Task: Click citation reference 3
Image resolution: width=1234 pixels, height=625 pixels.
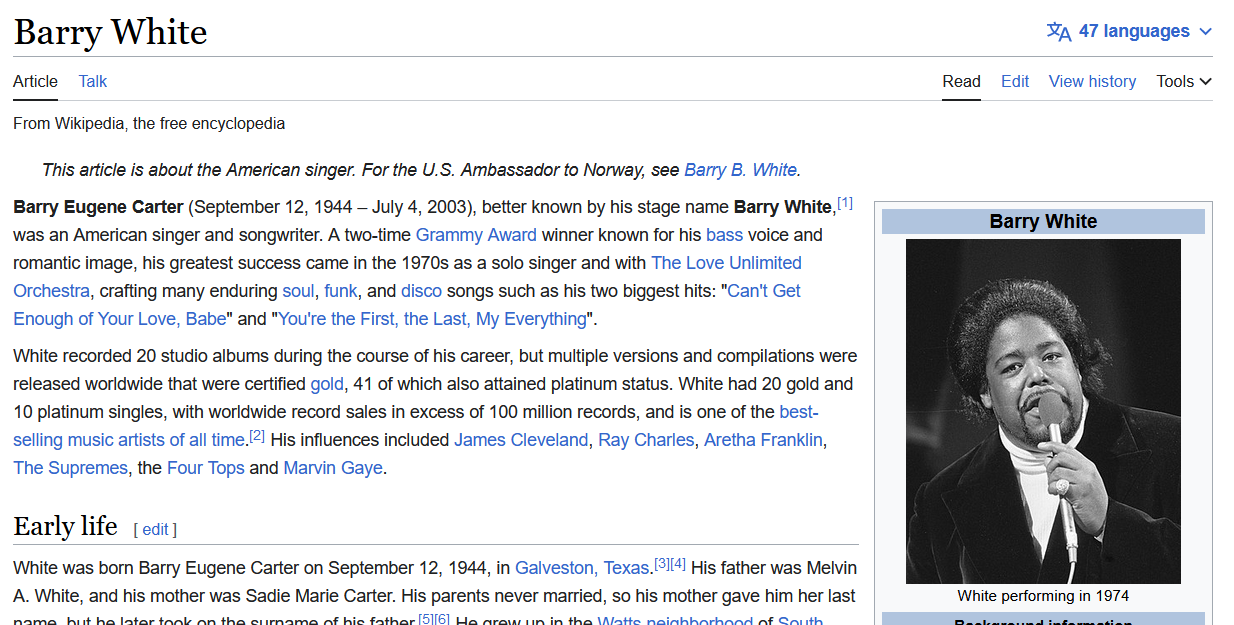Action: [x=662, y=564]
